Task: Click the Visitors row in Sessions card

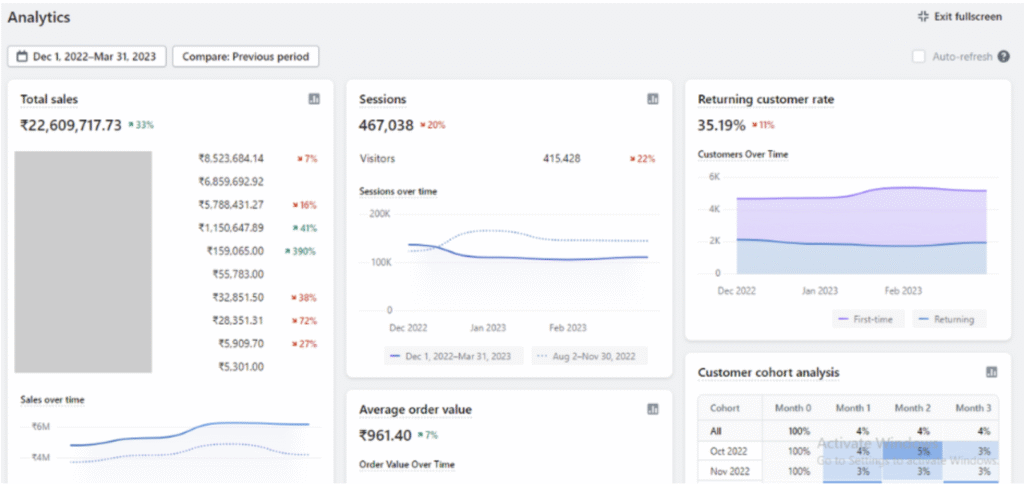Action: pos(377,158)
